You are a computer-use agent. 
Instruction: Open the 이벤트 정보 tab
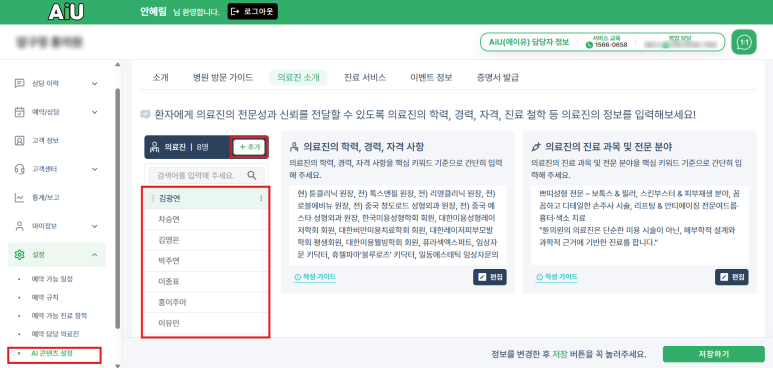click(431, 77)
